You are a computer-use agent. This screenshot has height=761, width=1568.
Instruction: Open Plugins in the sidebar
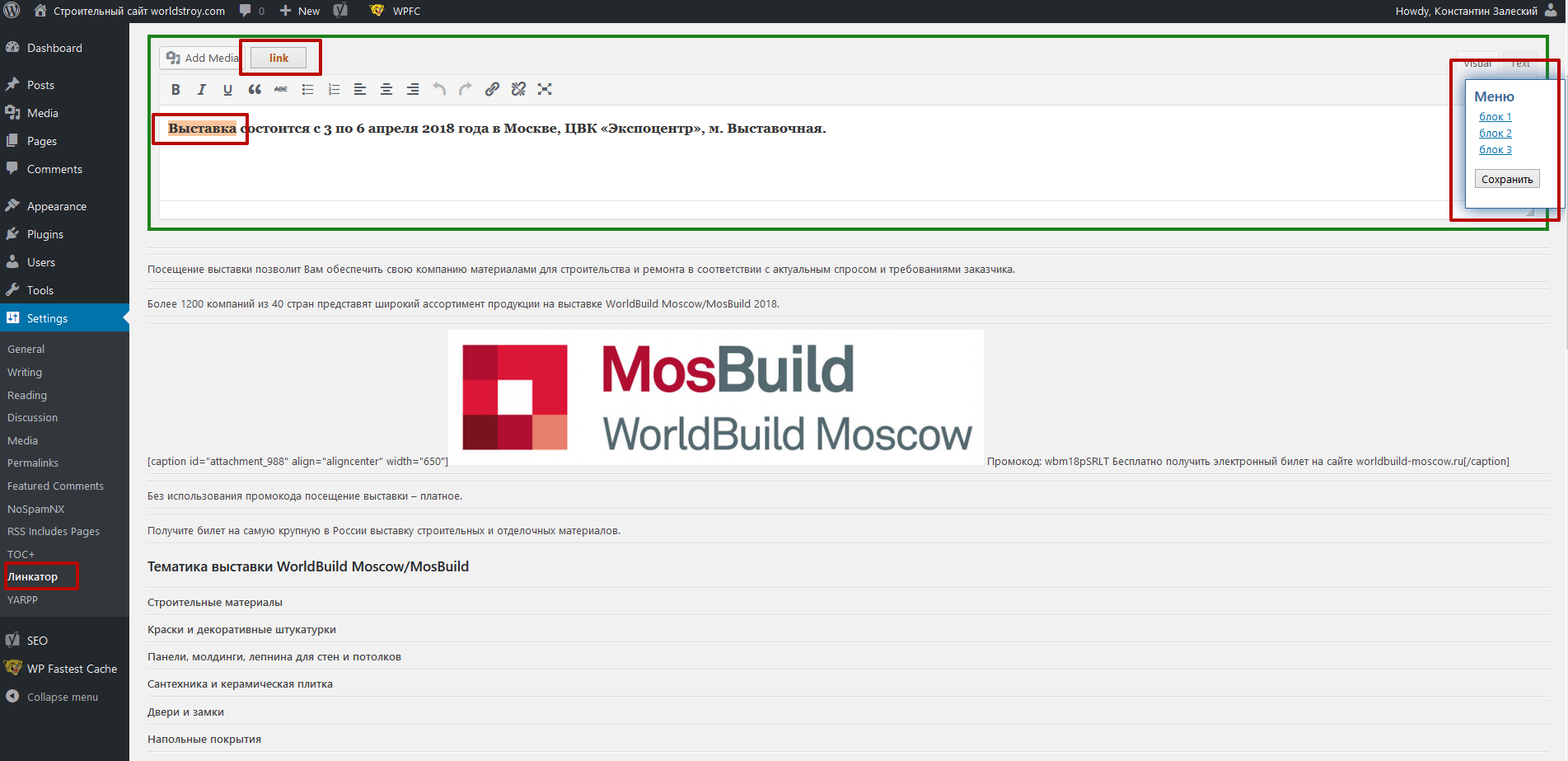click(64, 234)
